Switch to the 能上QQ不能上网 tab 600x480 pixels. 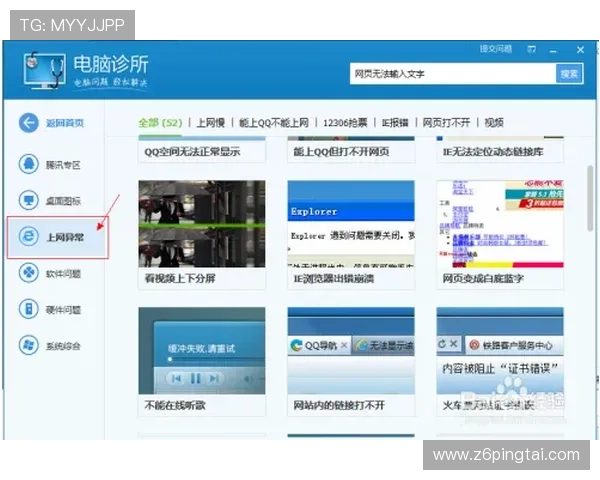[x=274, y=122]
